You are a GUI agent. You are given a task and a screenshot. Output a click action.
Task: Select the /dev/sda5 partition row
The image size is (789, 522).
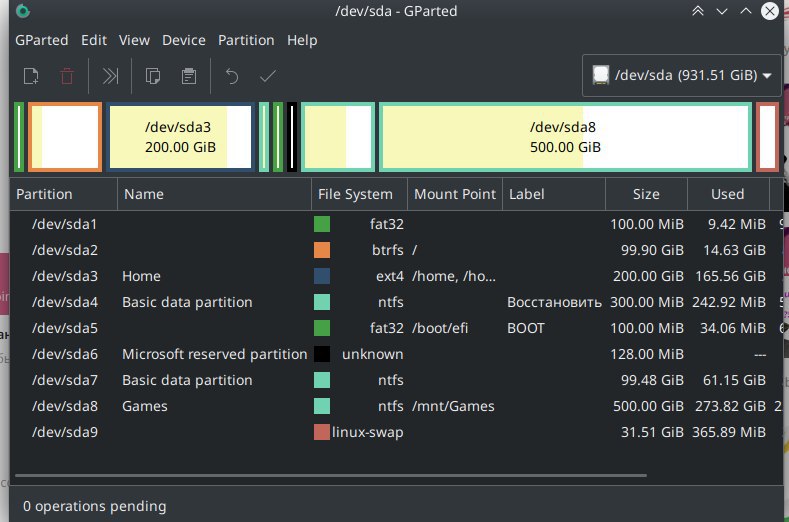(x=397, y=328)
